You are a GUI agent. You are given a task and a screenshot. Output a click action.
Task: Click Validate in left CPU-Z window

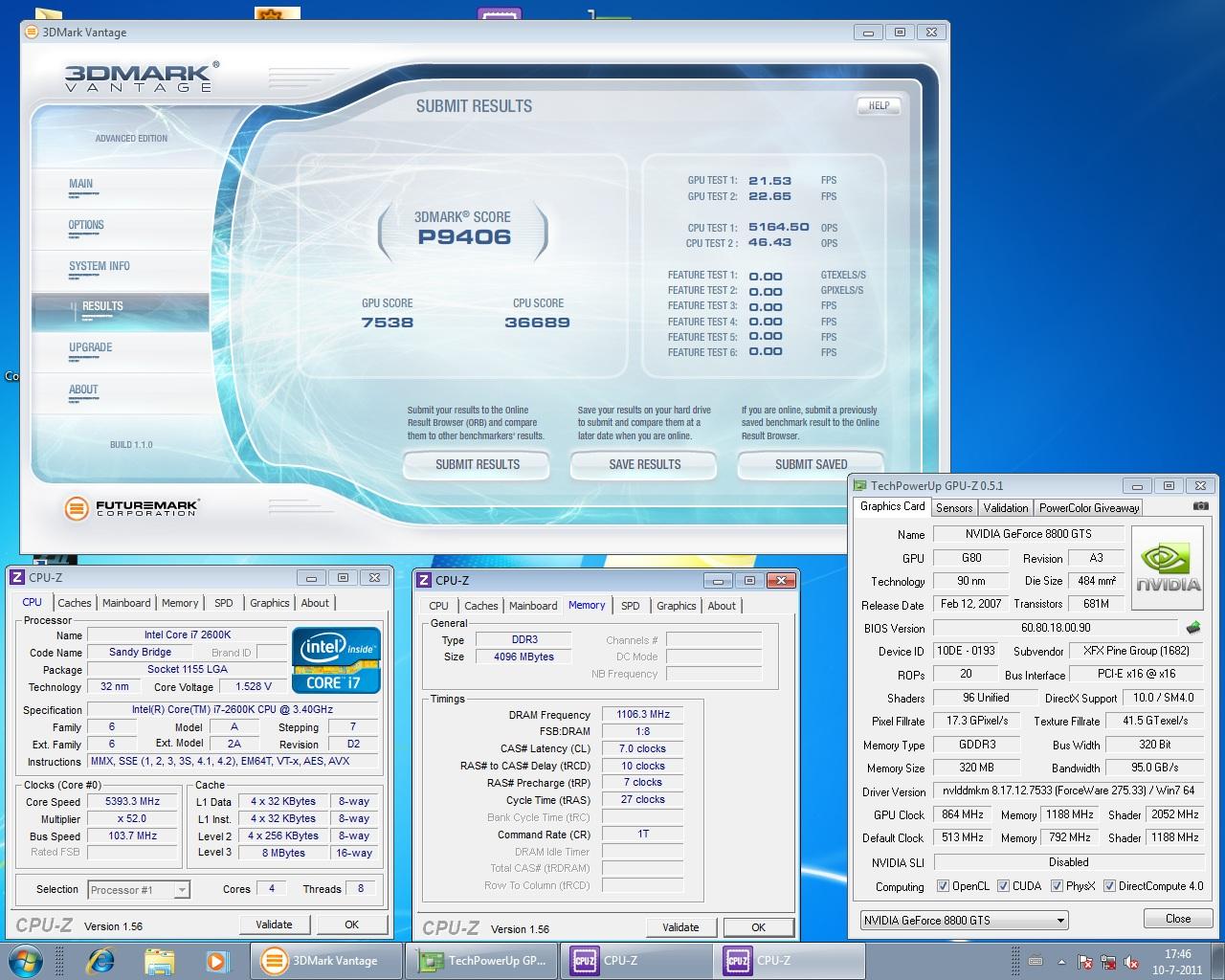pyautogui.click(x=274, y=924)
